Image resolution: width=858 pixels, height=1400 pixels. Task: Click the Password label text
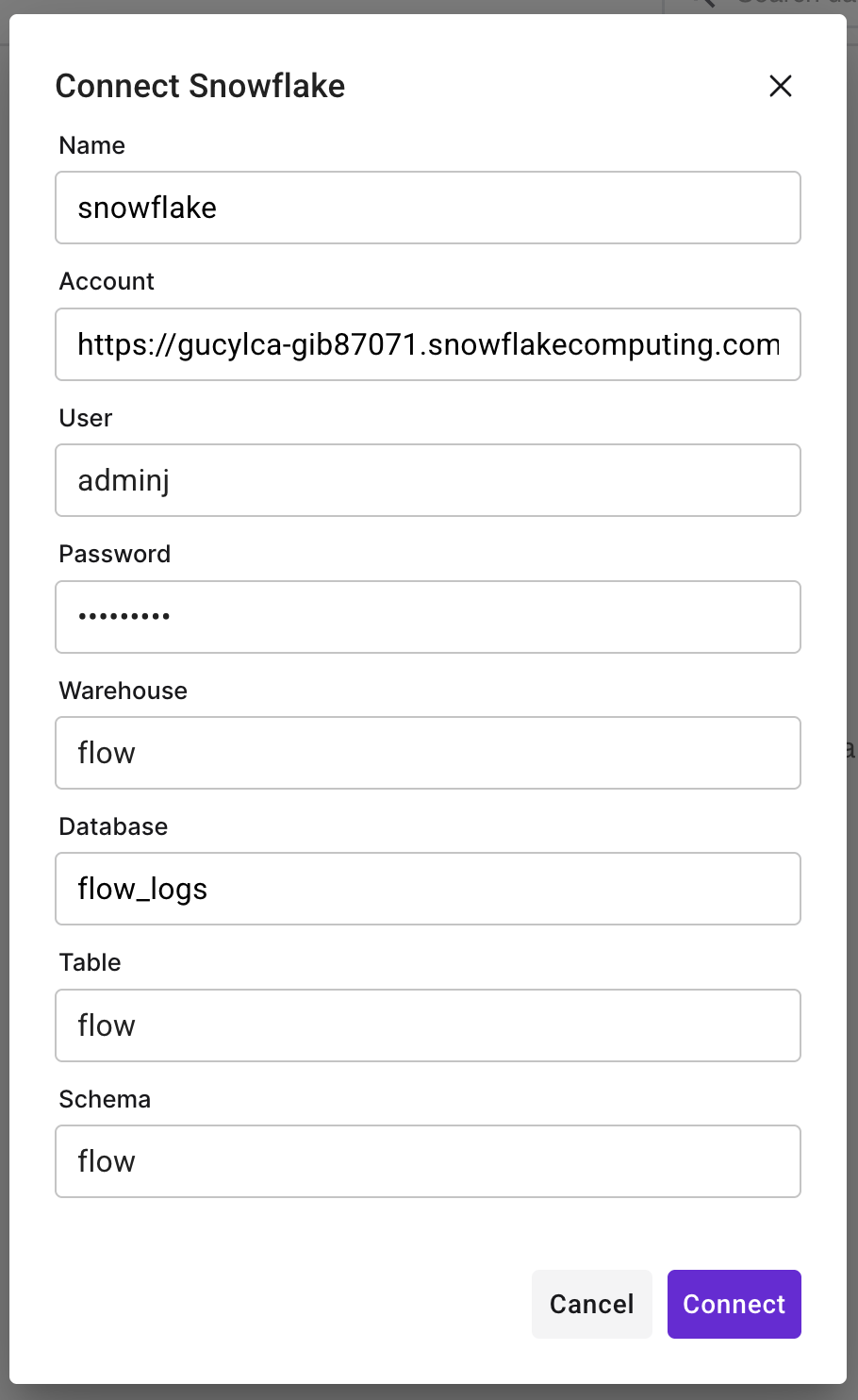[114, 554]
